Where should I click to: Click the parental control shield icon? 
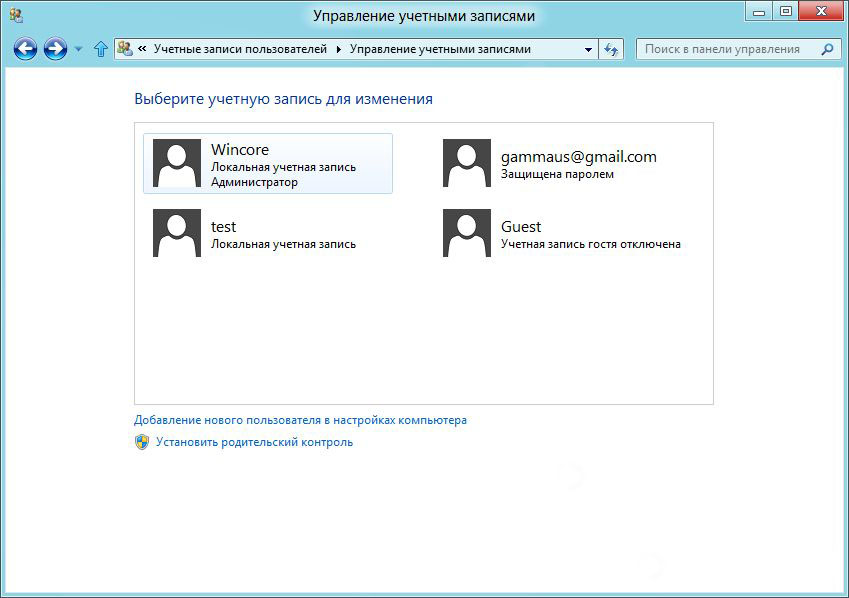(142, 442)
